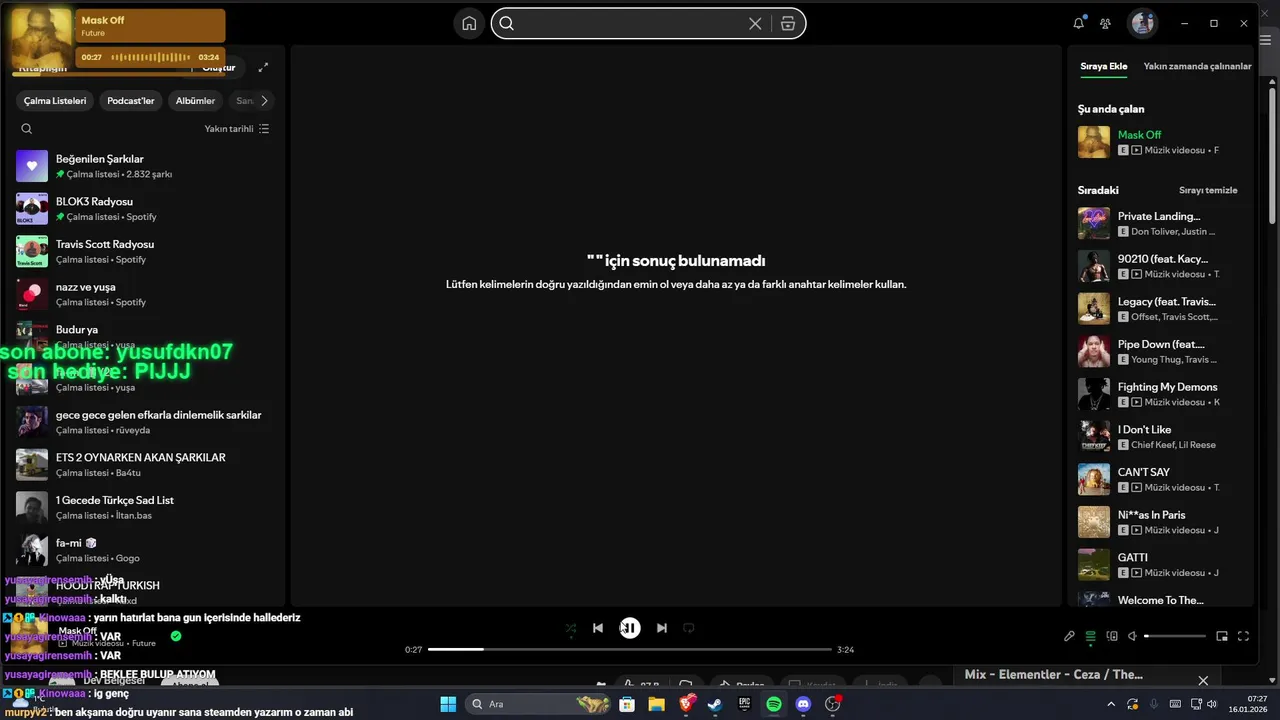The width and height of the screenshot is (1280, 720).
Task: Open BLOK3 Radyosu playlist
Action: pos(143,209)
